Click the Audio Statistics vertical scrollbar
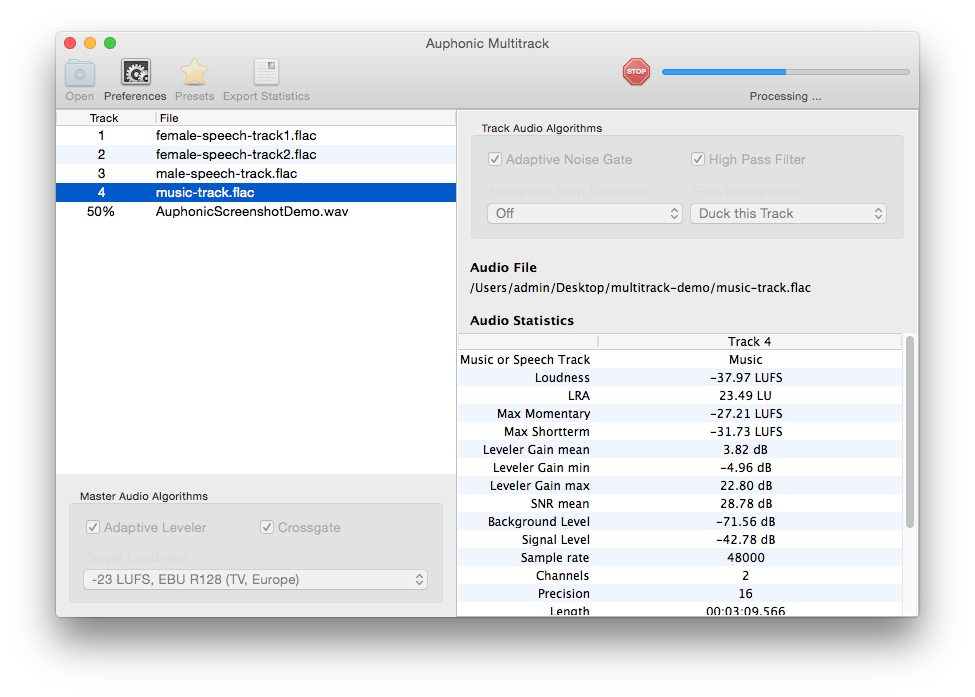This screenshot has height=697, width=975. (910, 432)
